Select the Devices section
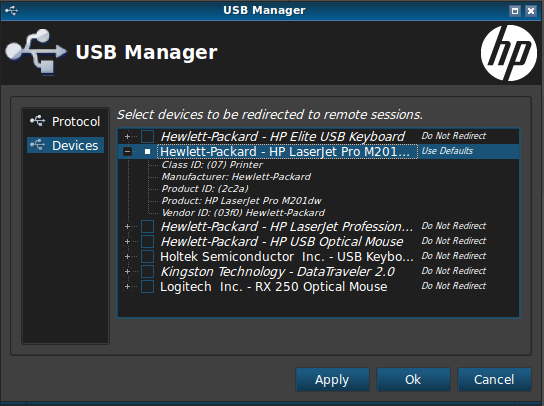 point(65,145)
